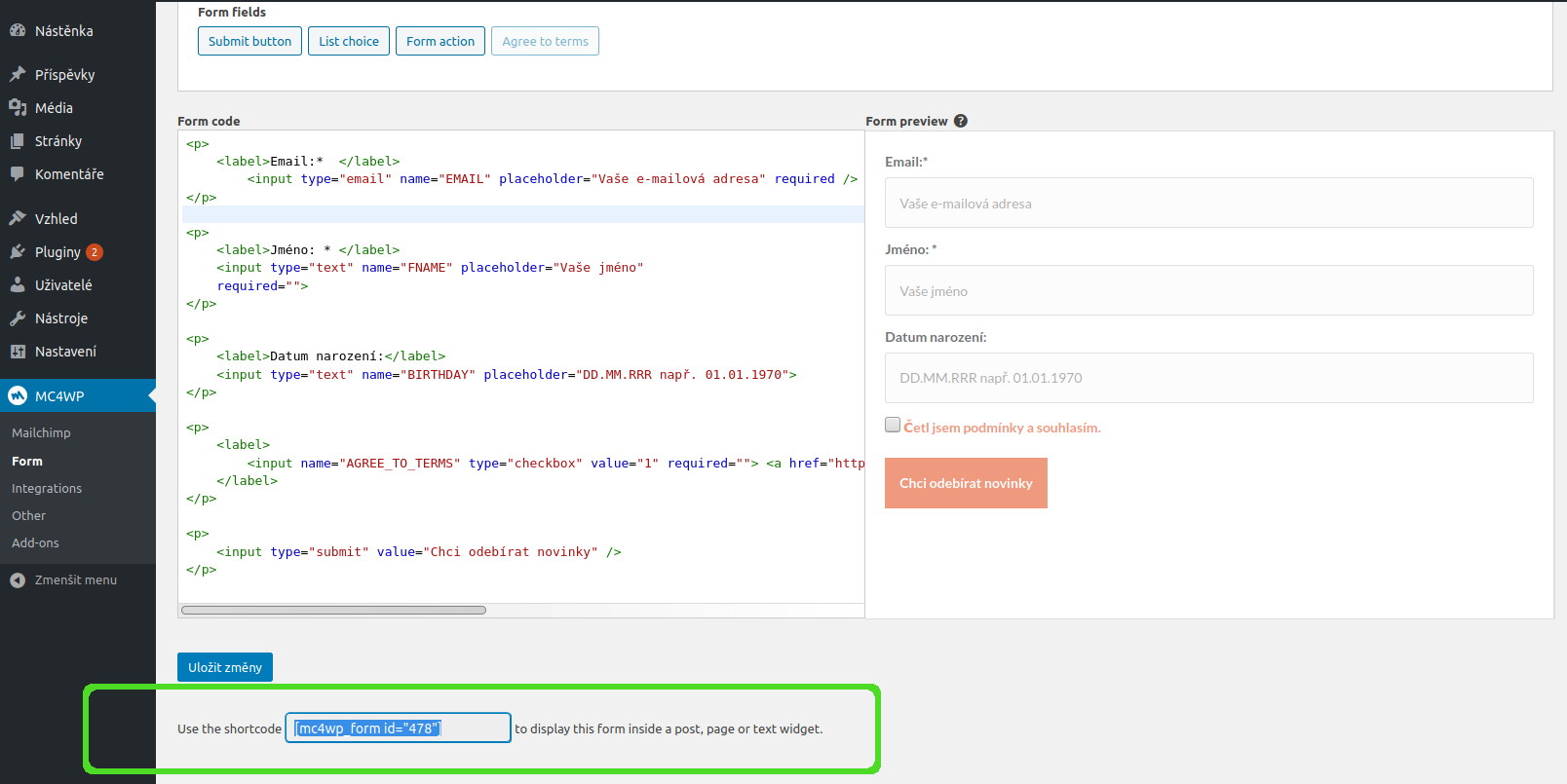Click the Datum narození label code line

click(x=331, y=355)
